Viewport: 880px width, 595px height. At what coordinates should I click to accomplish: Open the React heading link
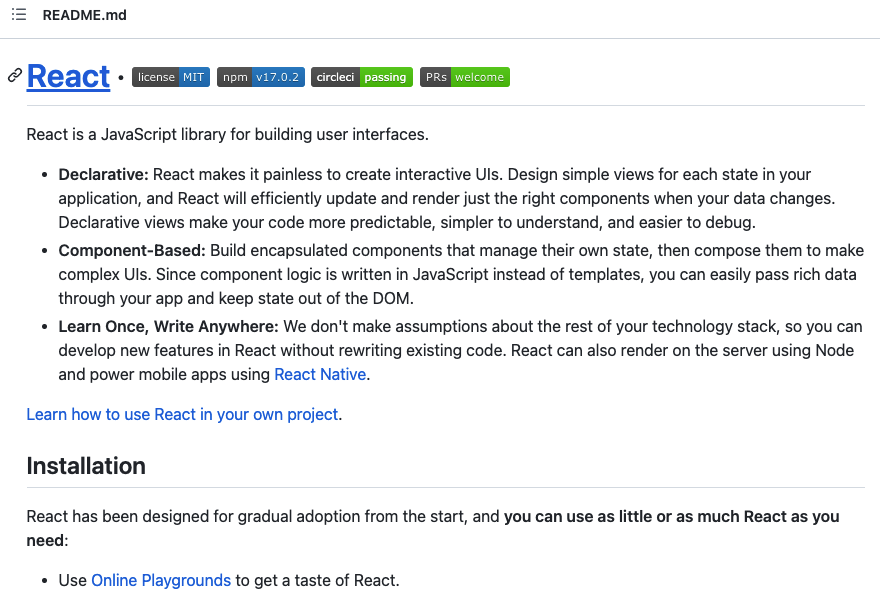[68, 76]
